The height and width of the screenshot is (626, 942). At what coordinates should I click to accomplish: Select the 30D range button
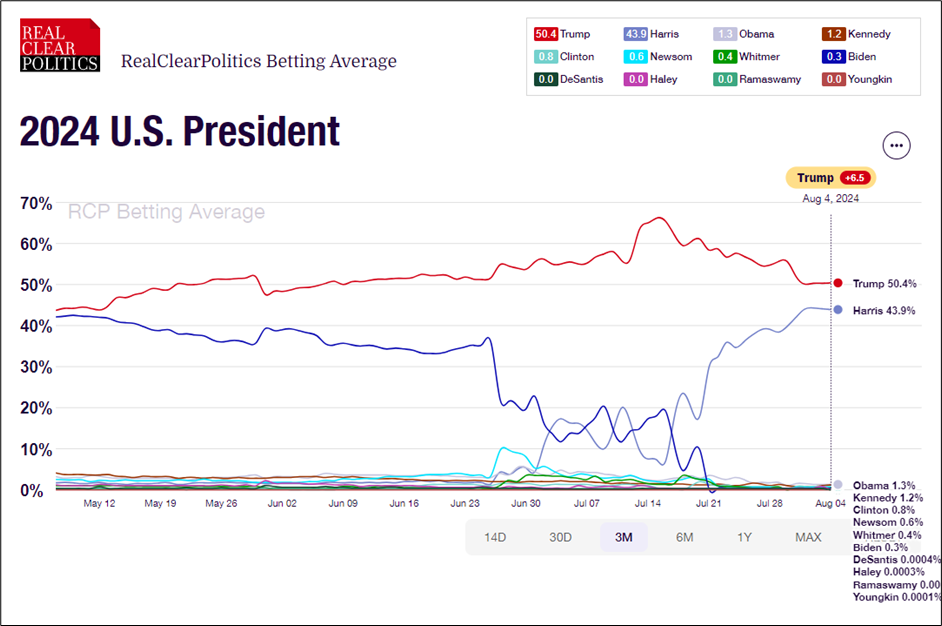(559, 537)
